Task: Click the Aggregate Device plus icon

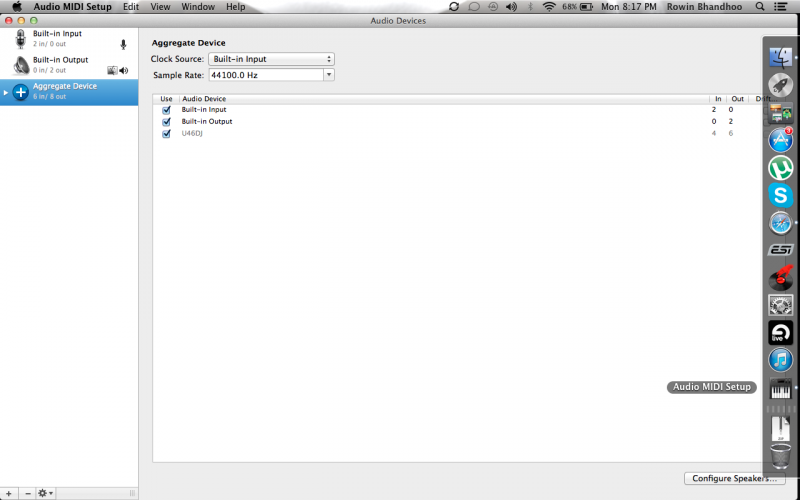Action: [20, 92]
